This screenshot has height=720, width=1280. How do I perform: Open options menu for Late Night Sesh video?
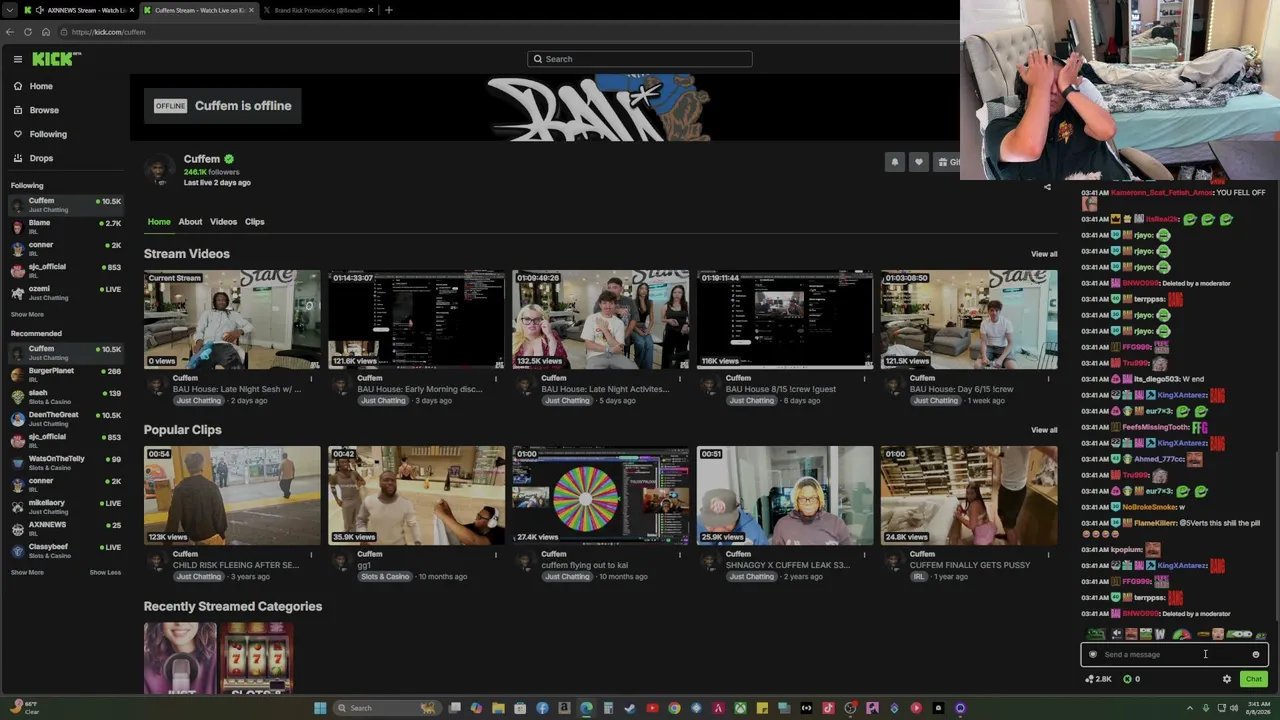point(311,378)
